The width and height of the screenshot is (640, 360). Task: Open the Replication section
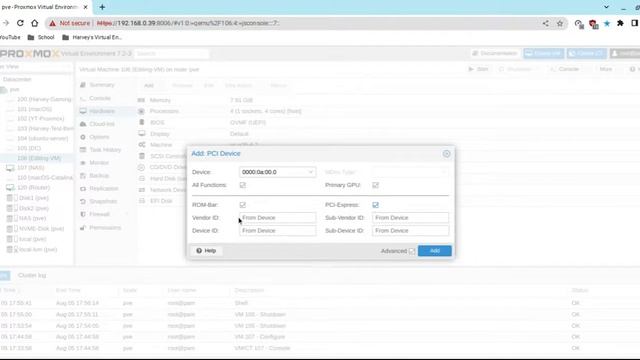pos(104,189)
